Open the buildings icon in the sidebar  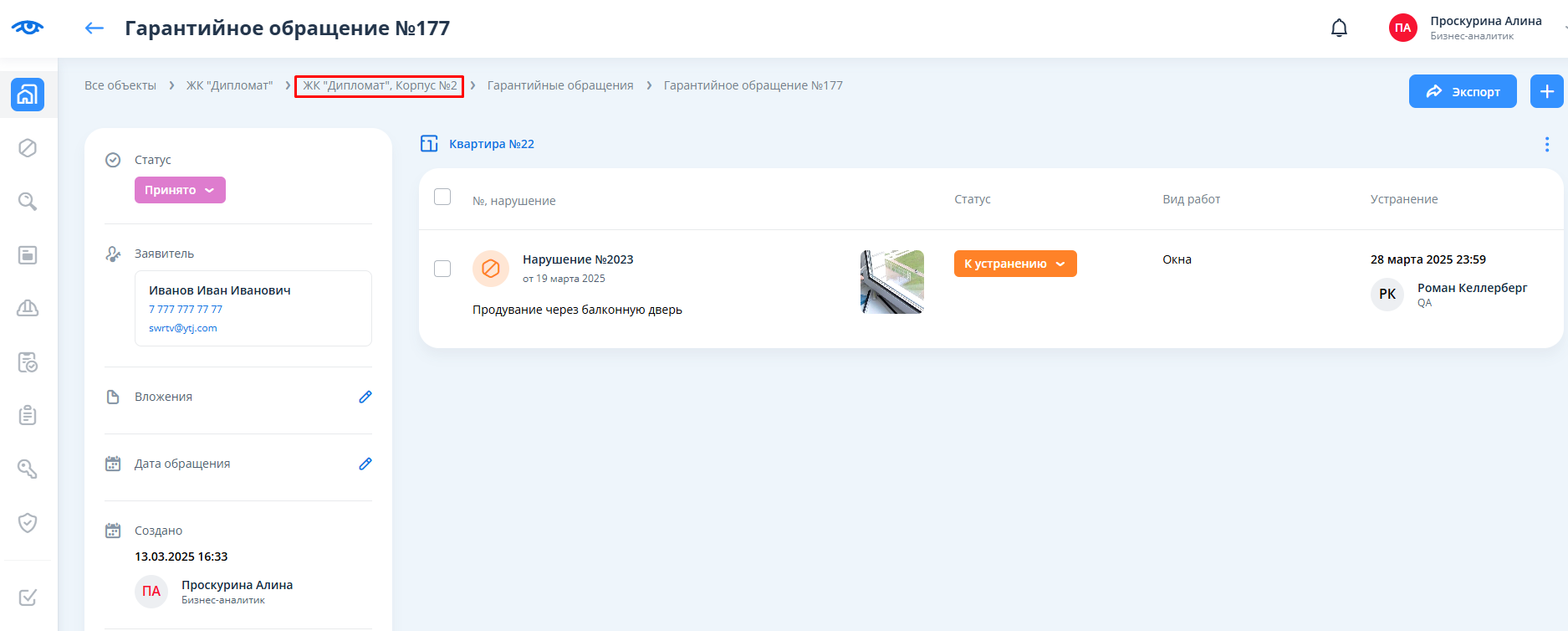[x=28, y=95]
